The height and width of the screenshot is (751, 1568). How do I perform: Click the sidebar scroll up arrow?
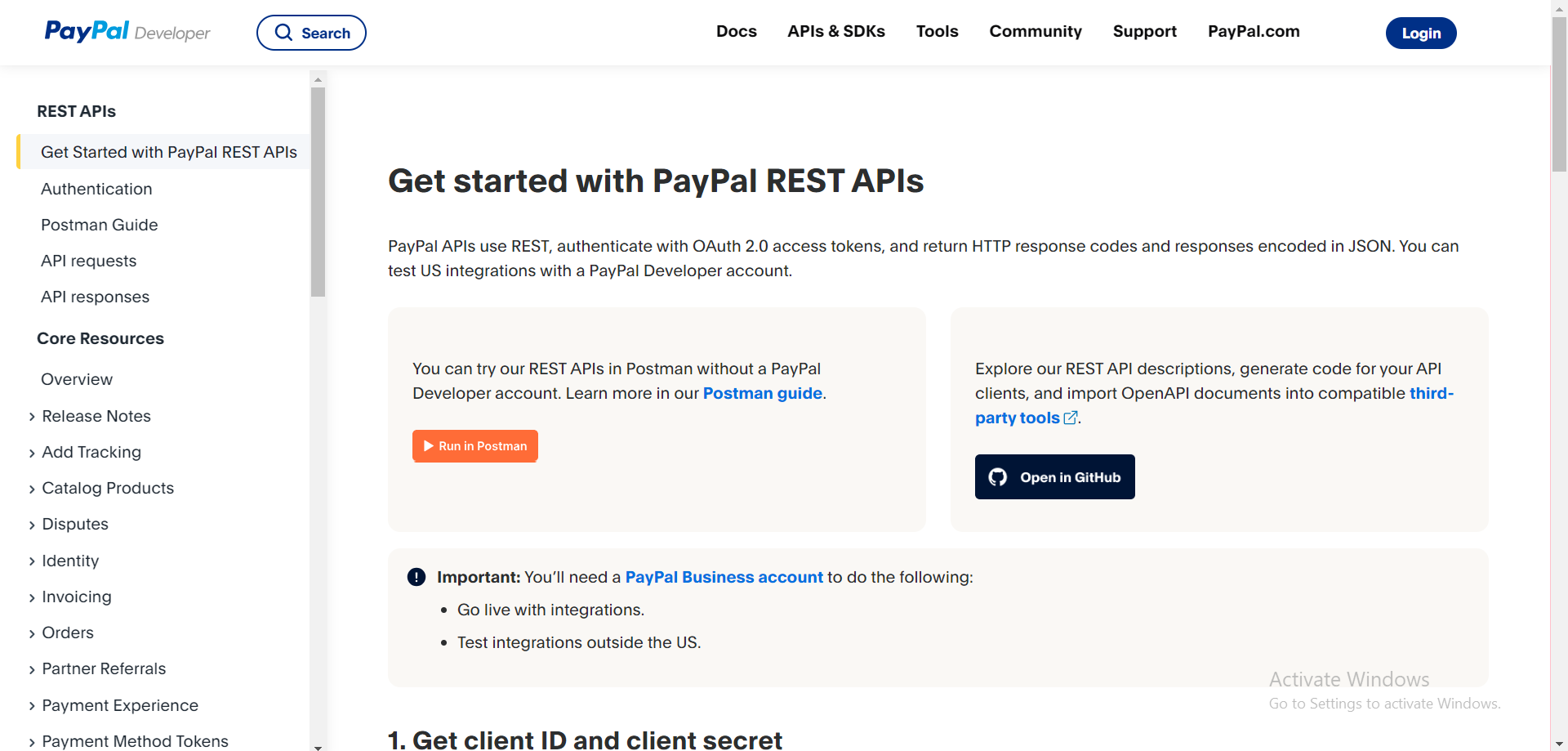(318, 79)
